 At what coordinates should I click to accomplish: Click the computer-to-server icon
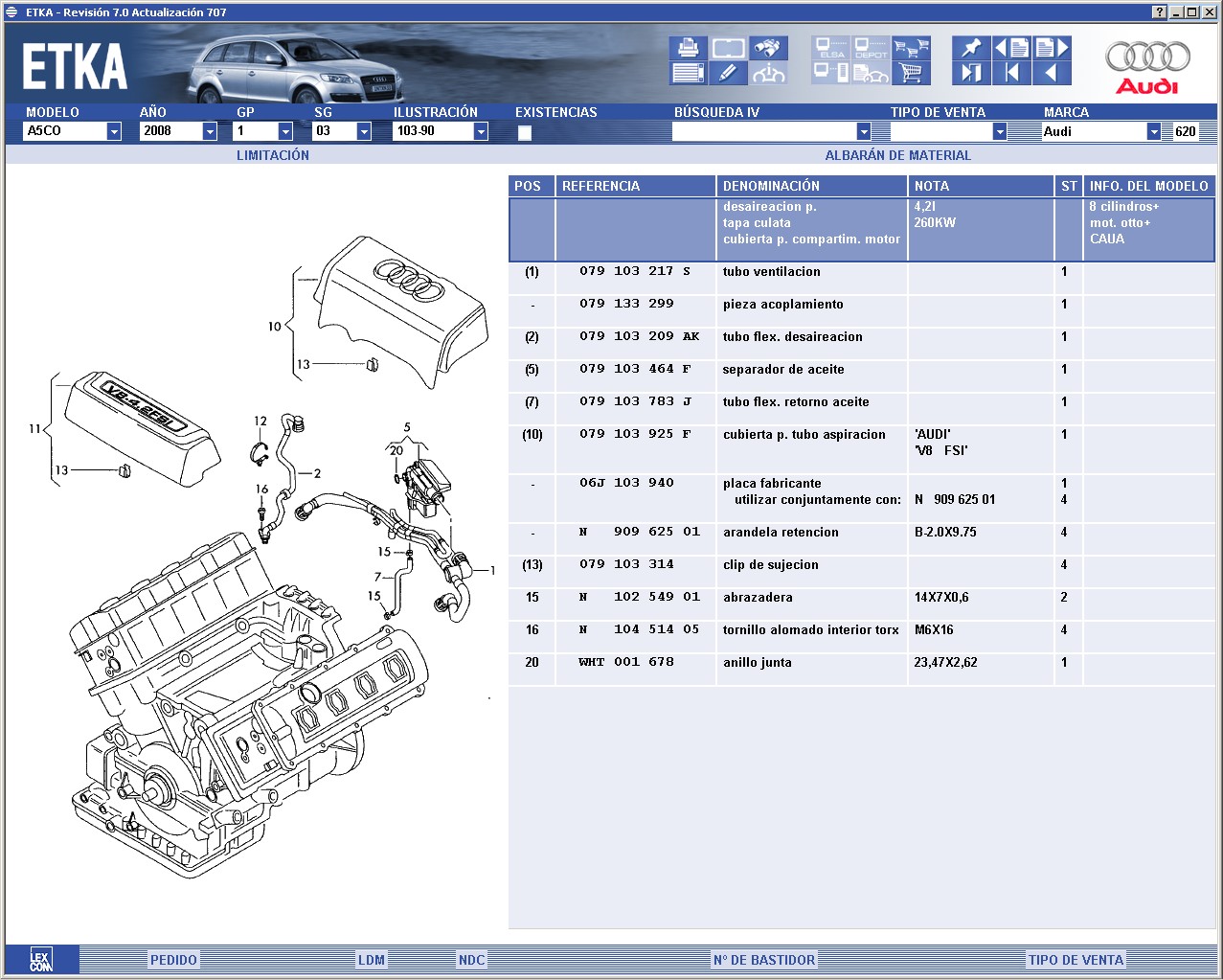(830, 73)
